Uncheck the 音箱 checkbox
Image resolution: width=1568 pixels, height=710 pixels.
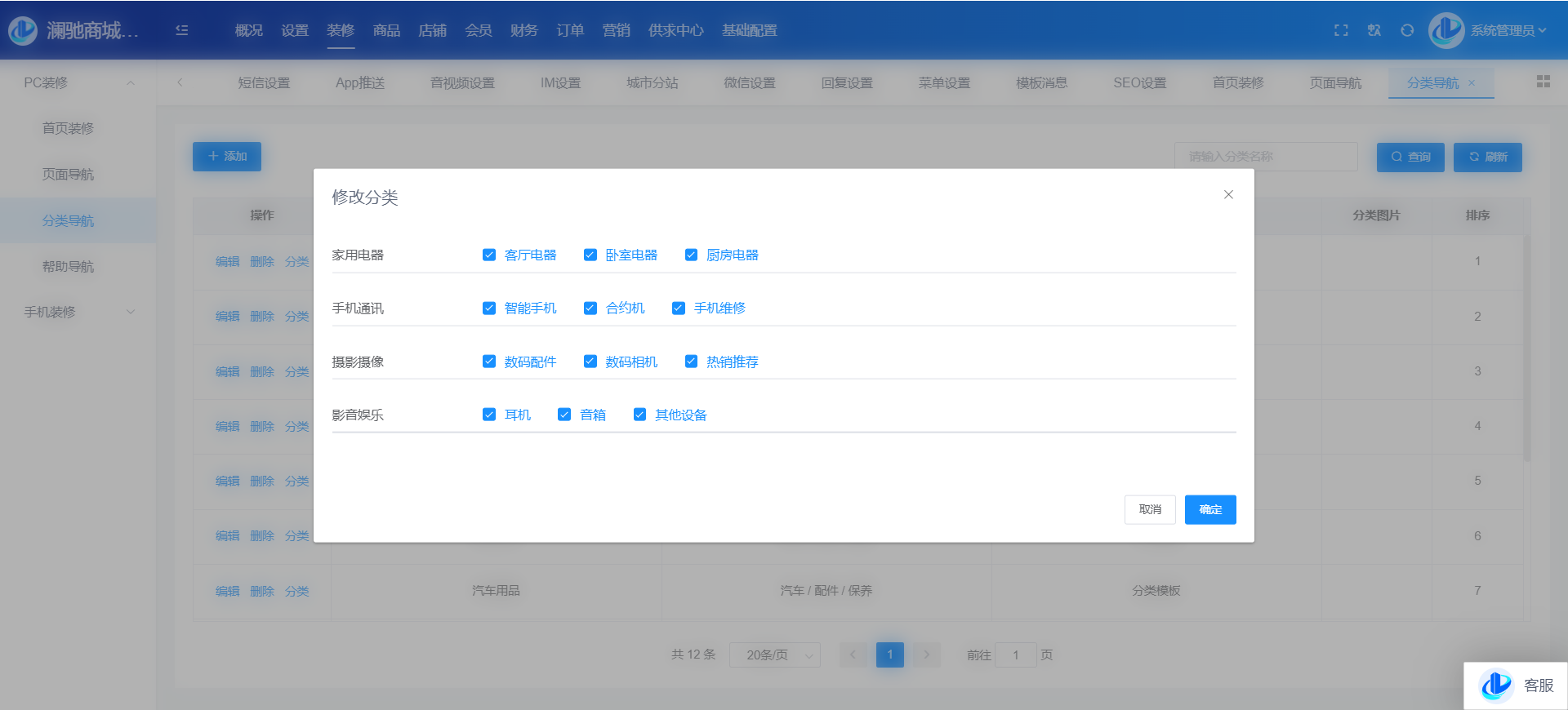pyautogui.click(x=564, y=415)
